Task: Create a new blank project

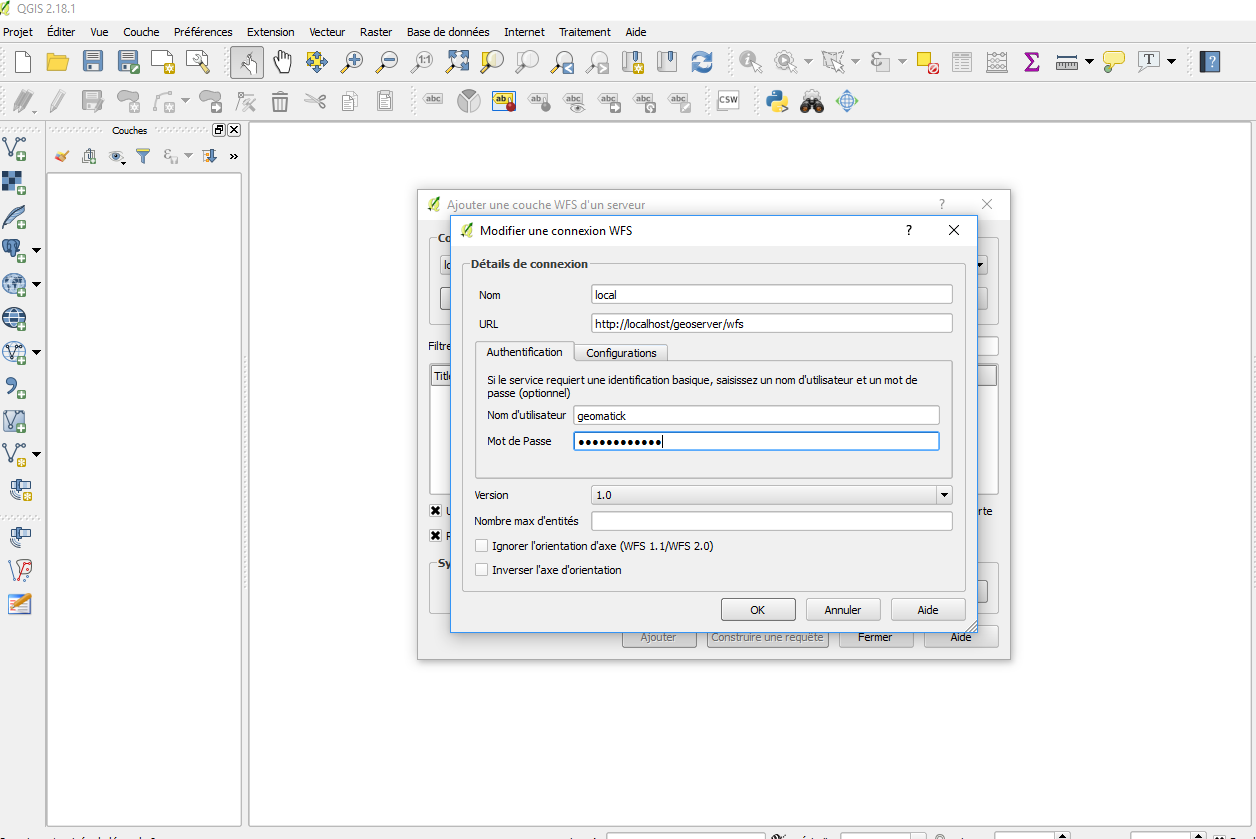Action: (22, 62)
